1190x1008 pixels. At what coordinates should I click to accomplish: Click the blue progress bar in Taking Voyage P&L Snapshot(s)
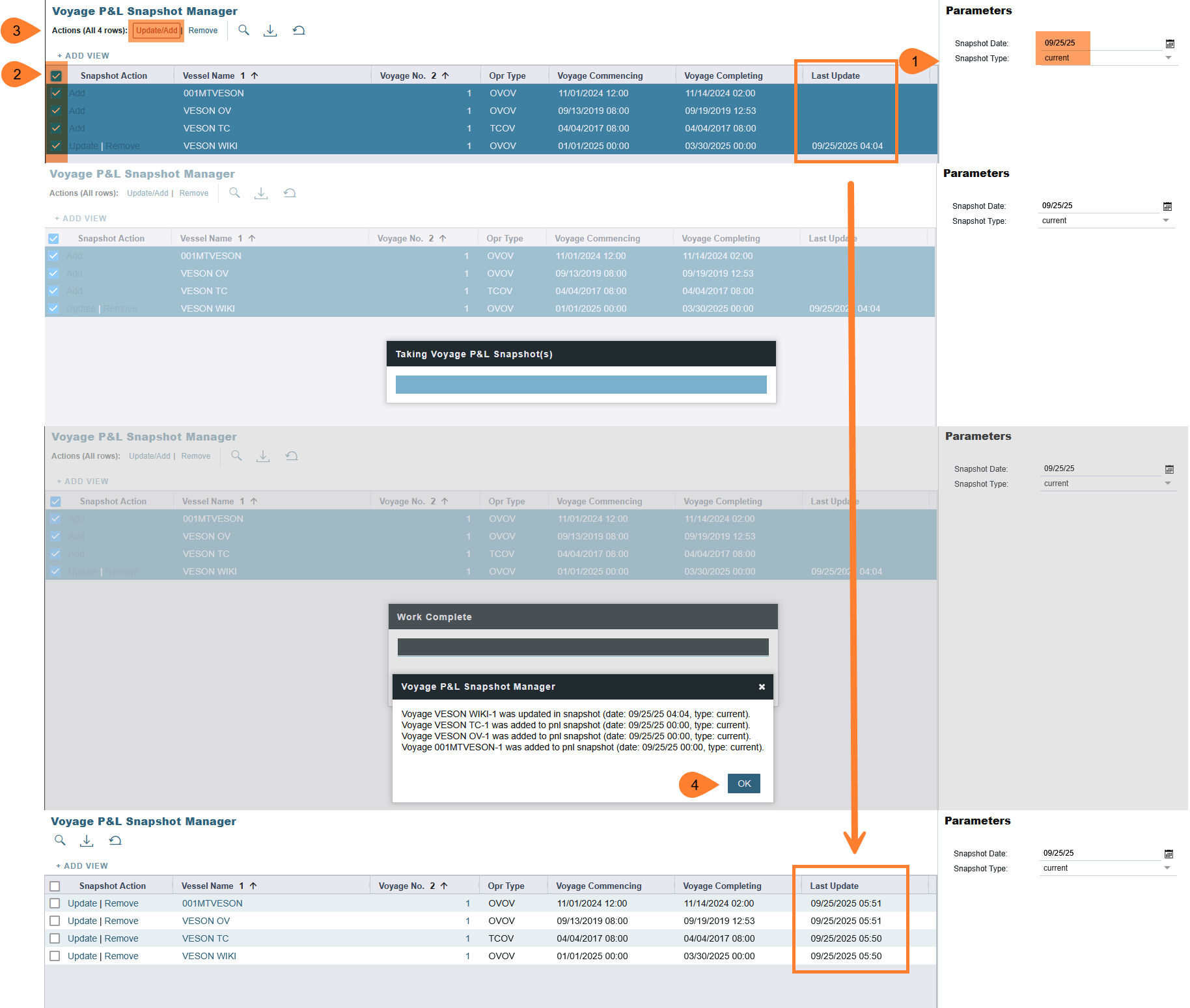coord(581,385)
